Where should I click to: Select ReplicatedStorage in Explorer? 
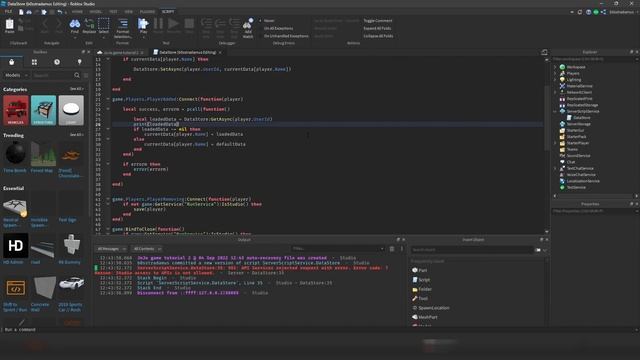(582, 105)
